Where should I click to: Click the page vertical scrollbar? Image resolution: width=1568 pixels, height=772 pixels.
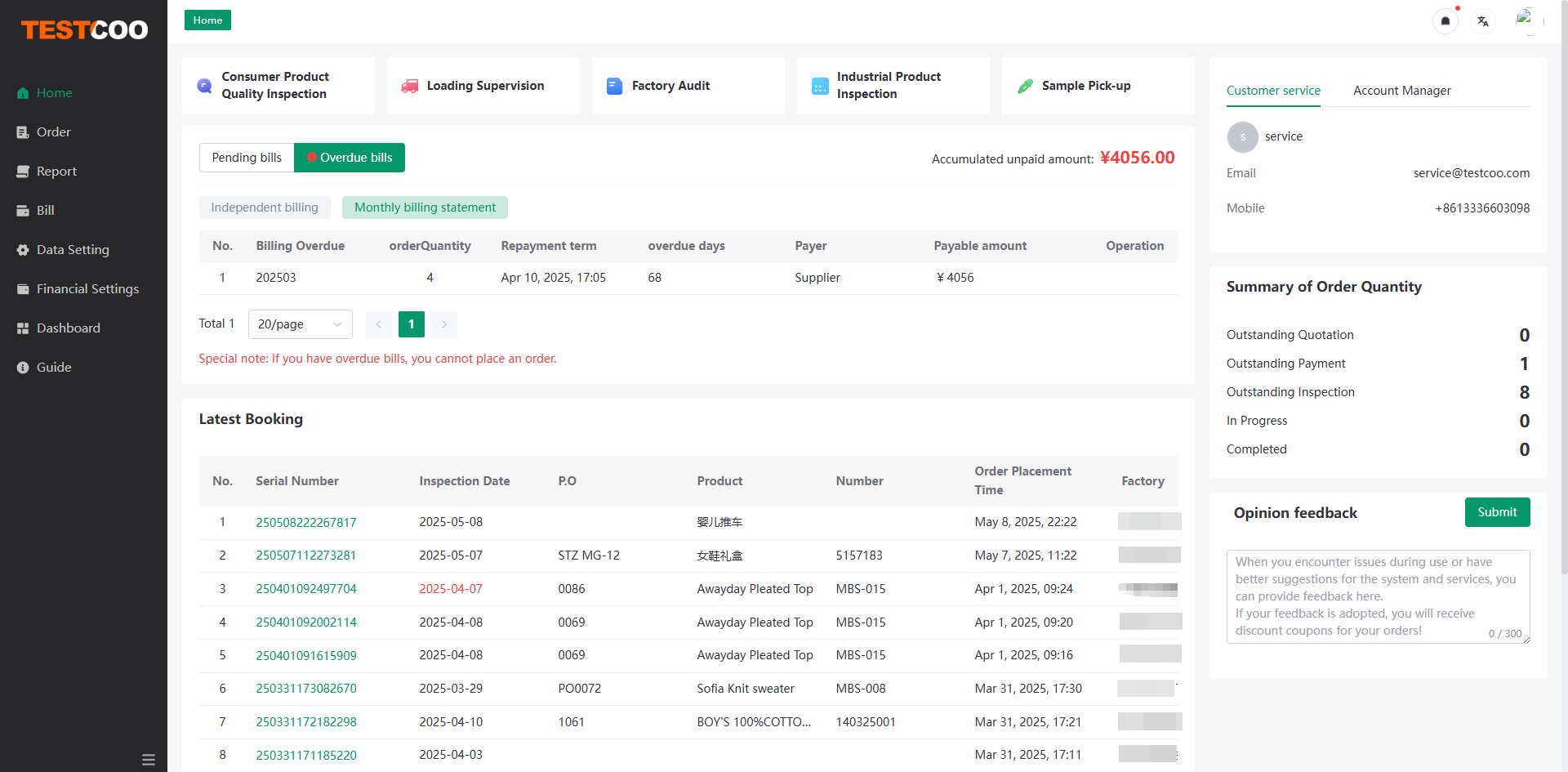(1563, 286)
